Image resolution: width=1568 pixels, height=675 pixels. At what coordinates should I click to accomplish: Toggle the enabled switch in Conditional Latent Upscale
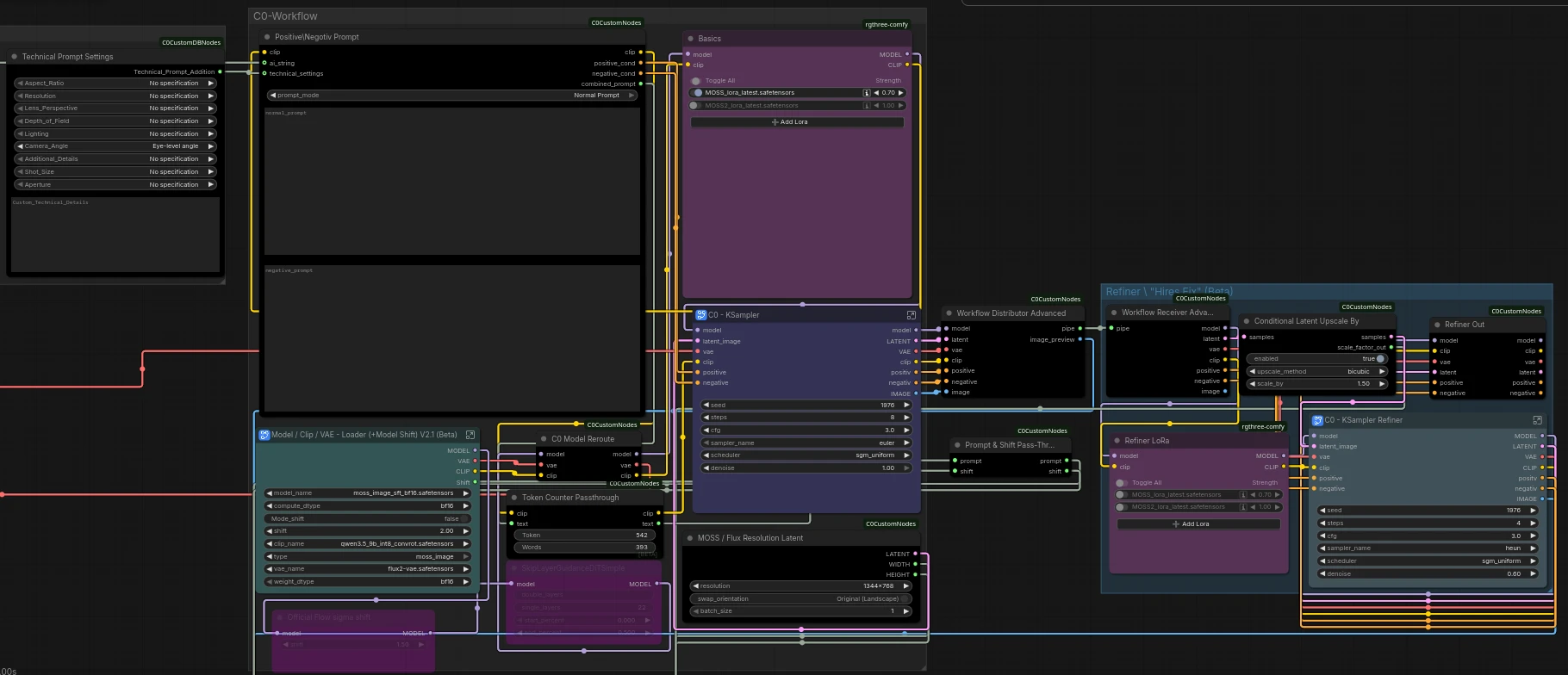[1380, 359]
